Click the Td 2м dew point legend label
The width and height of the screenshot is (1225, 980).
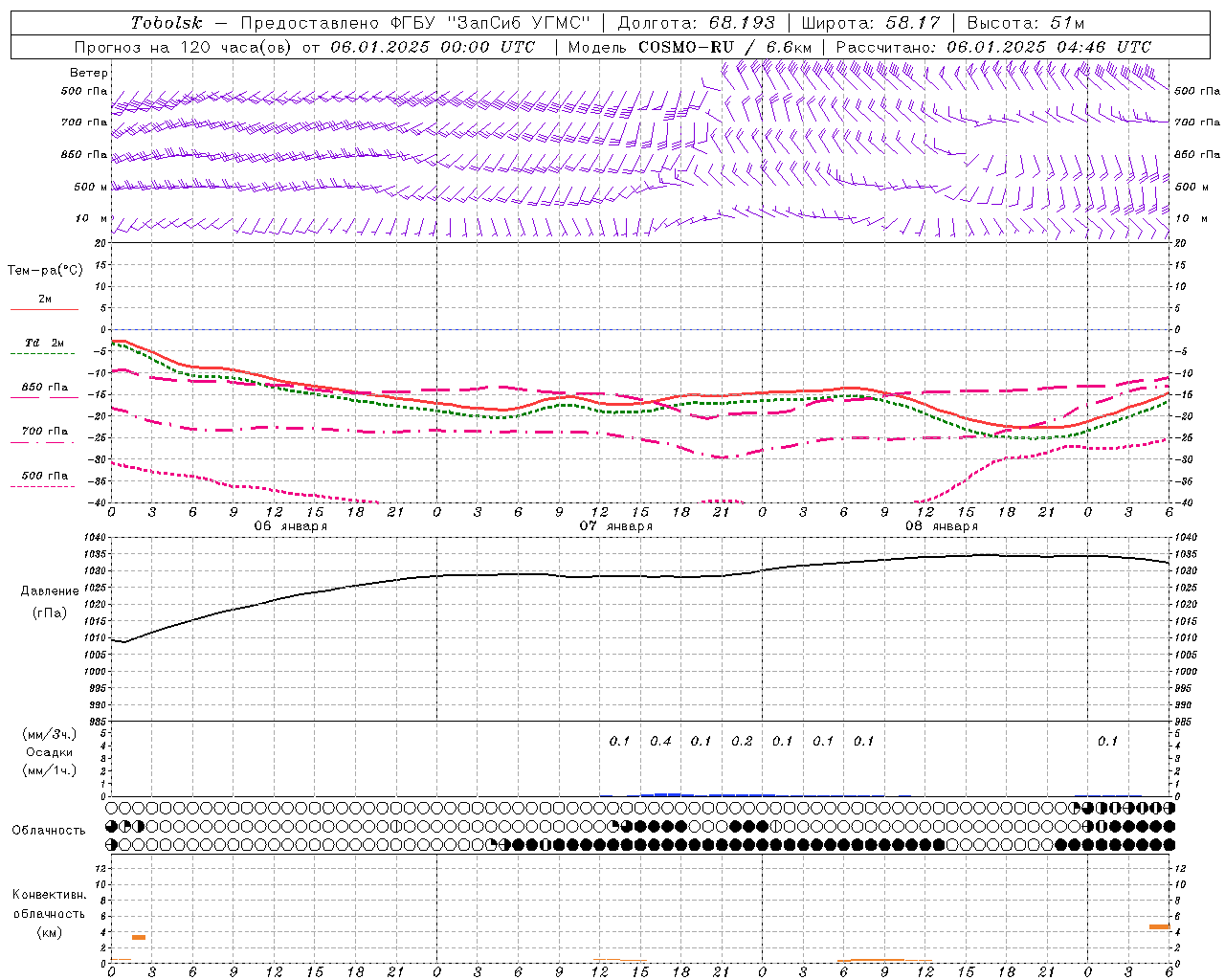tap(44, 343)
